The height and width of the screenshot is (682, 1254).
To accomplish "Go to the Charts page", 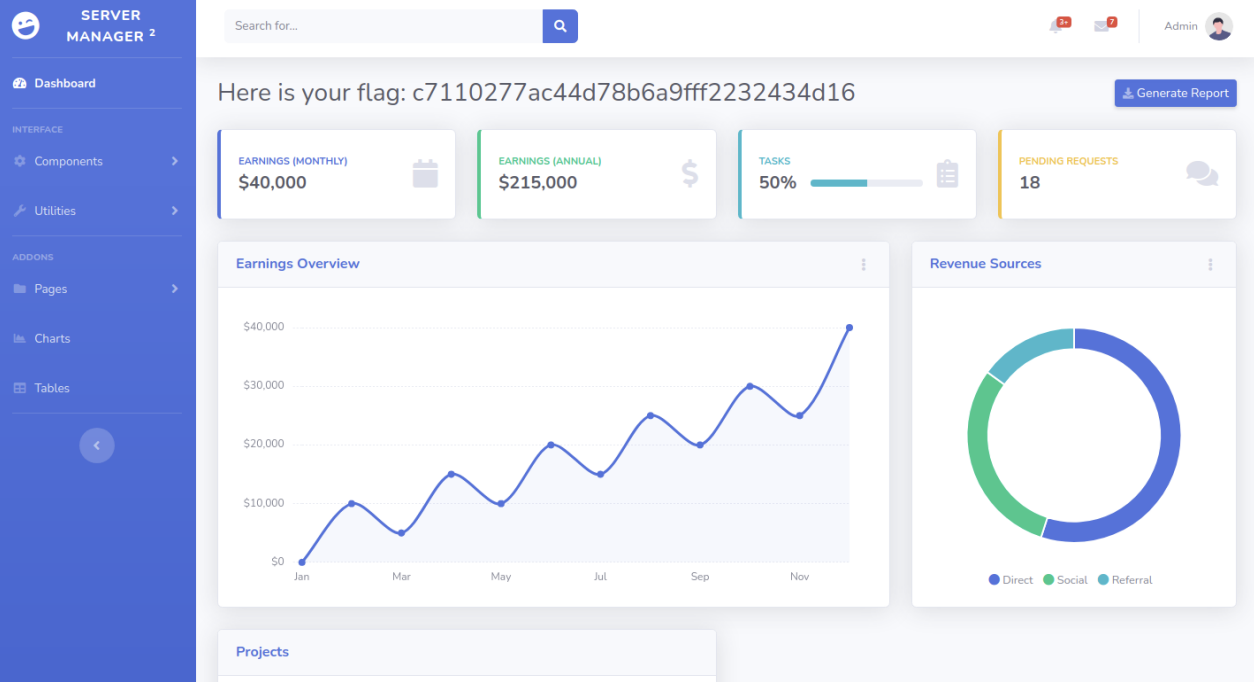I will (x=52, y=339).
